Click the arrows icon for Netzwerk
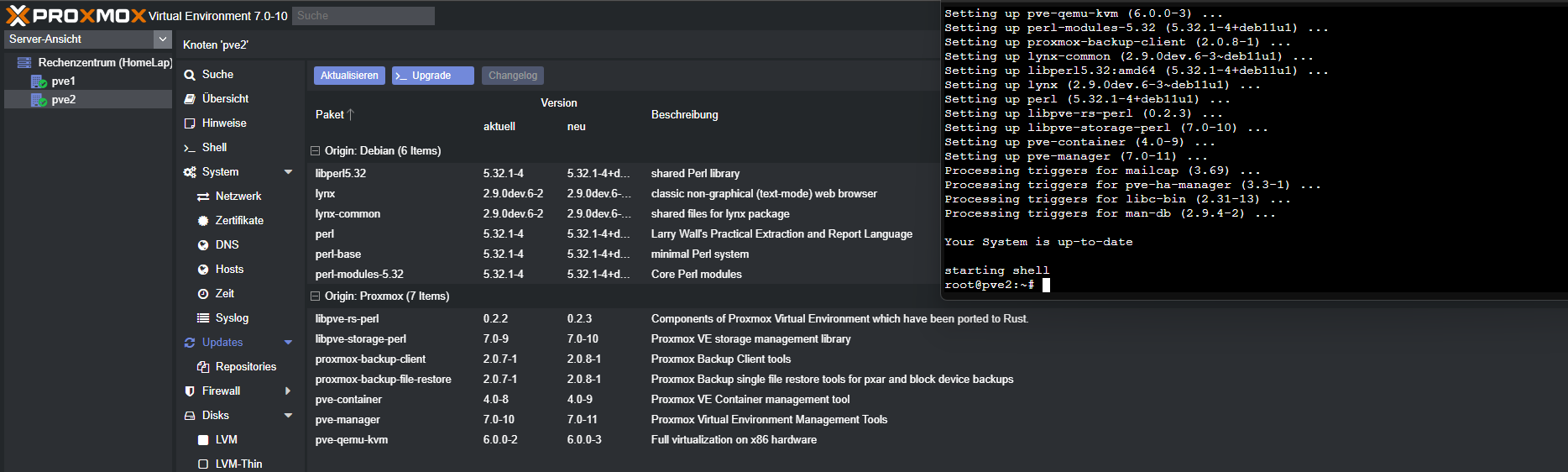Image resolution: width=1568 pixels, height=472 pixels. tap(203, 197)
